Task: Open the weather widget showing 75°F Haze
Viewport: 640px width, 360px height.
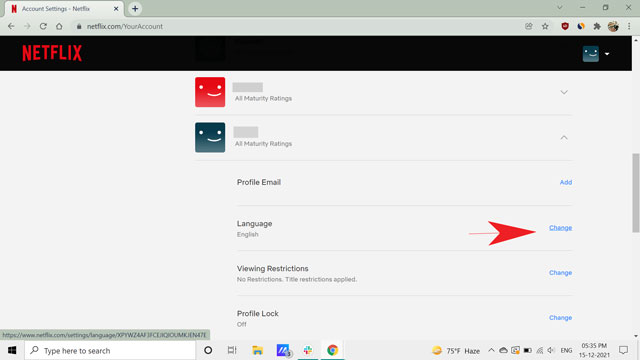Action: tap(456, 351)
